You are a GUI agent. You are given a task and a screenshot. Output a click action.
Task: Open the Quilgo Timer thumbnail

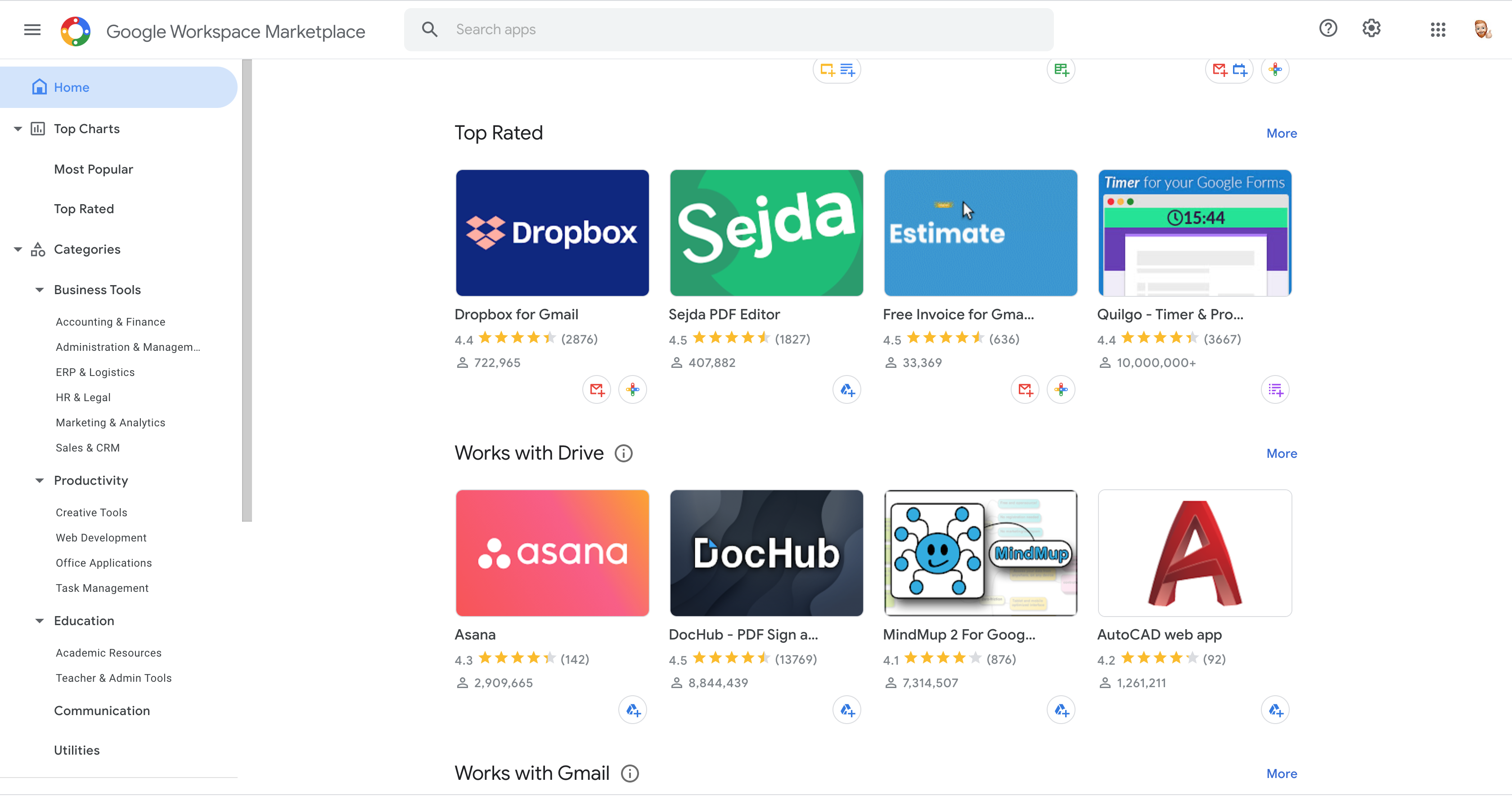pos(1194,233)
